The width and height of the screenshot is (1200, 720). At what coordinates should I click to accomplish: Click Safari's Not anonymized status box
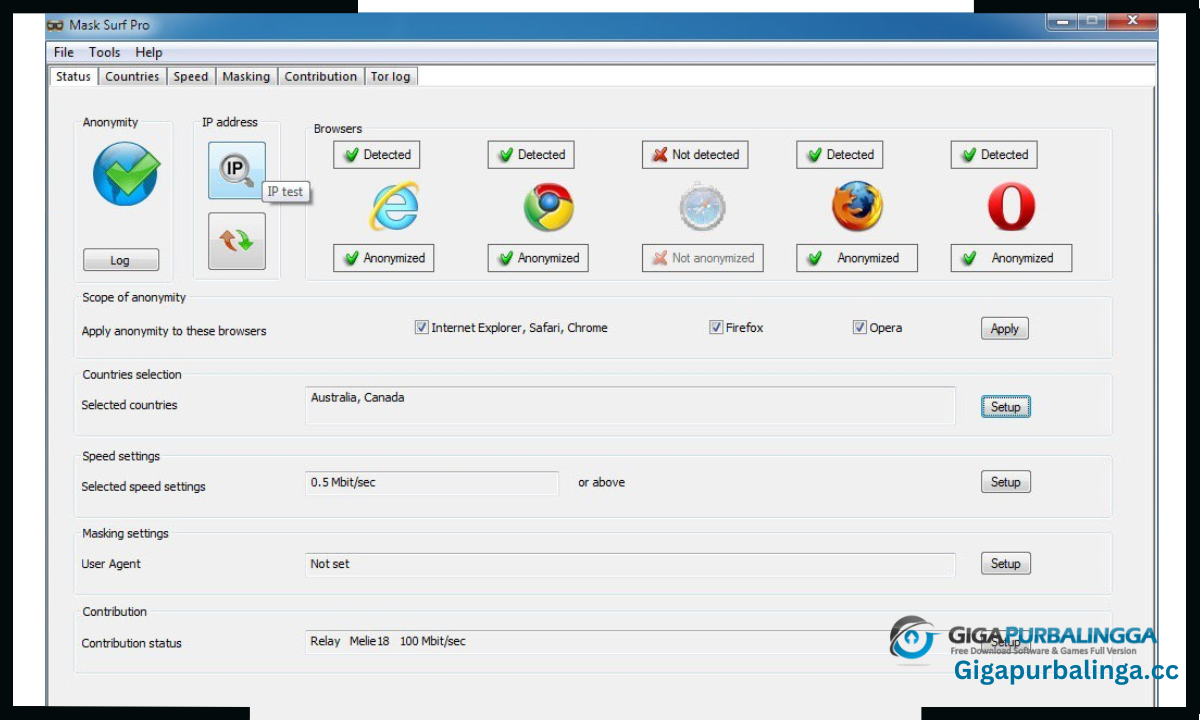[x=703, y=258]
